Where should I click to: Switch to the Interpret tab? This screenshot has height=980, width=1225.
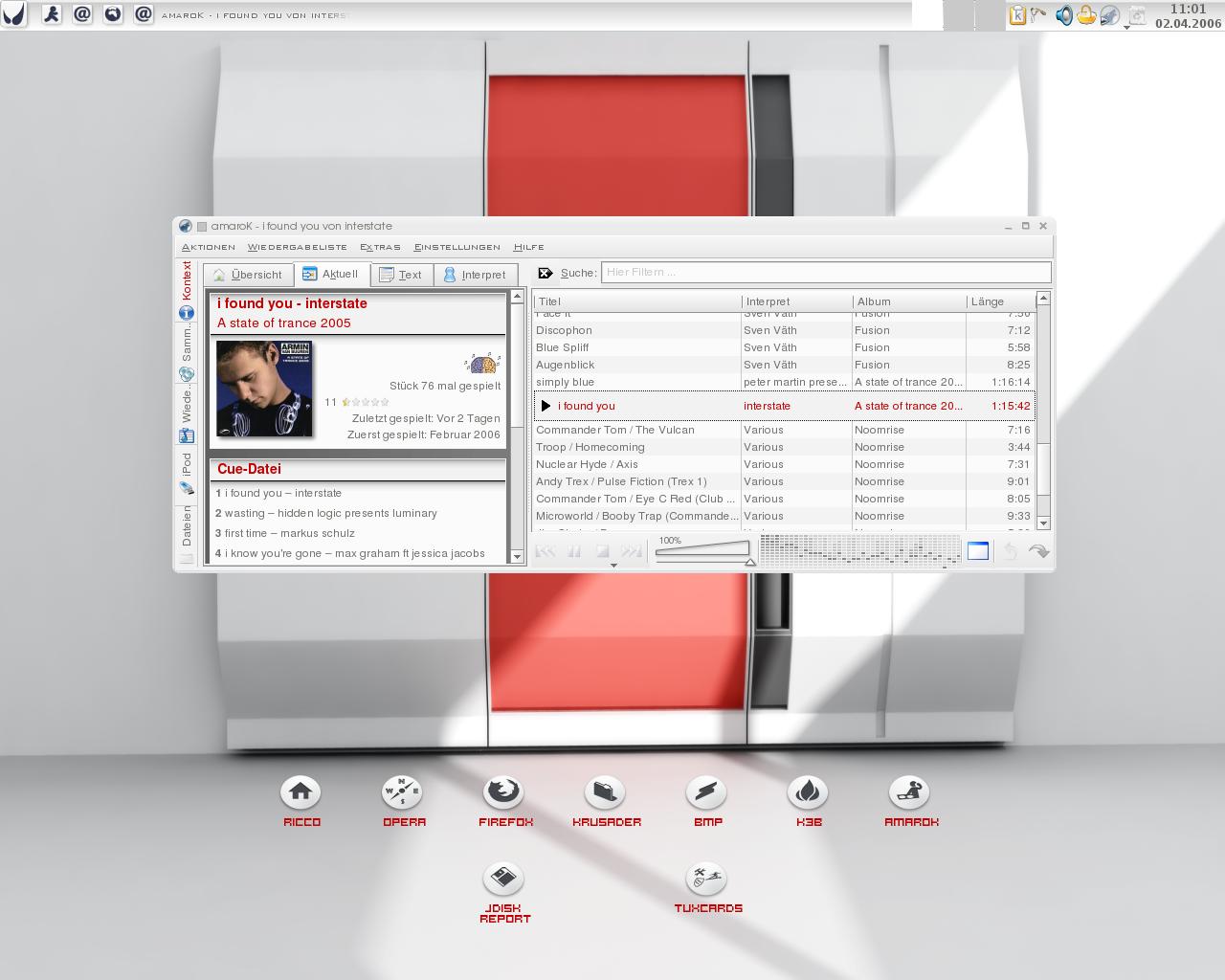pos(475,275)
